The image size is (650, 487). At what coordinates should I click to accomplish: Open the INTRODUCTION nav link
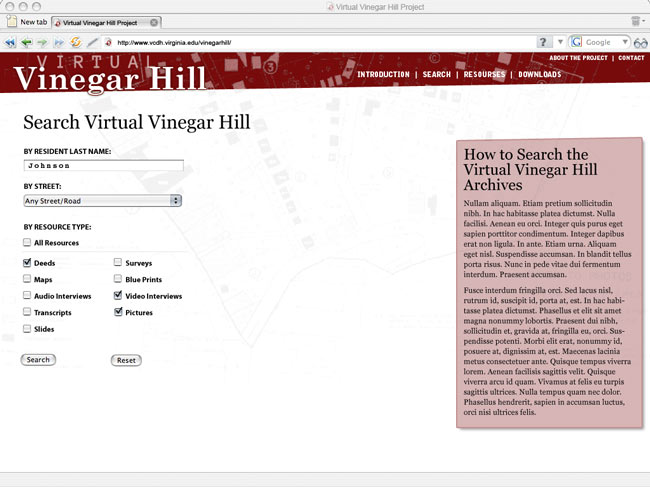point(383,74)
